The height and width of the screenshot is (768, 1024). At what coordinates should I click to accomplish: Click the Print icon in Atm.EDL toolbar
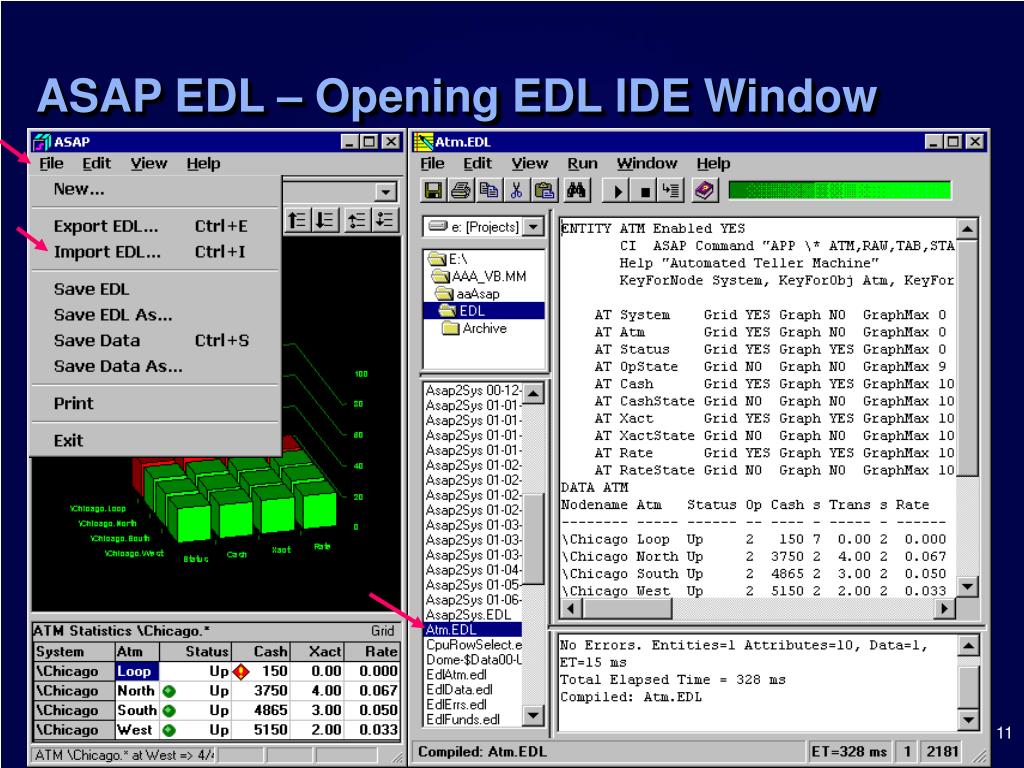point(460,191)
